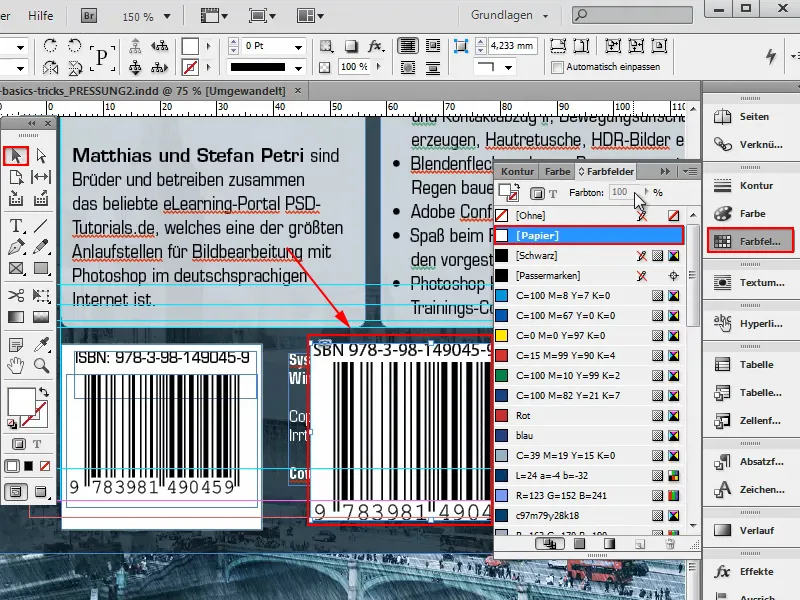Switch to Normal view mode in the toolbox
This screenshot has width=800, height=600.
(x=16, y=492)
